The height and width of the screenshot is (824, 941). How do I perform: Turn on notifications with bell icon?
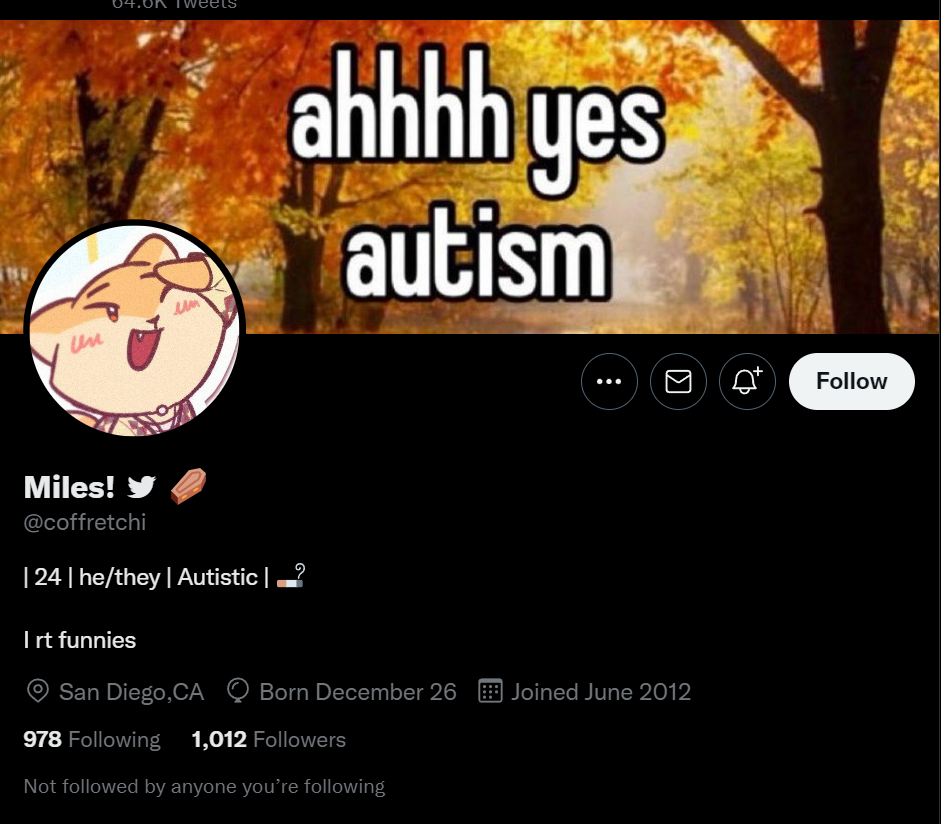[747, 382]
